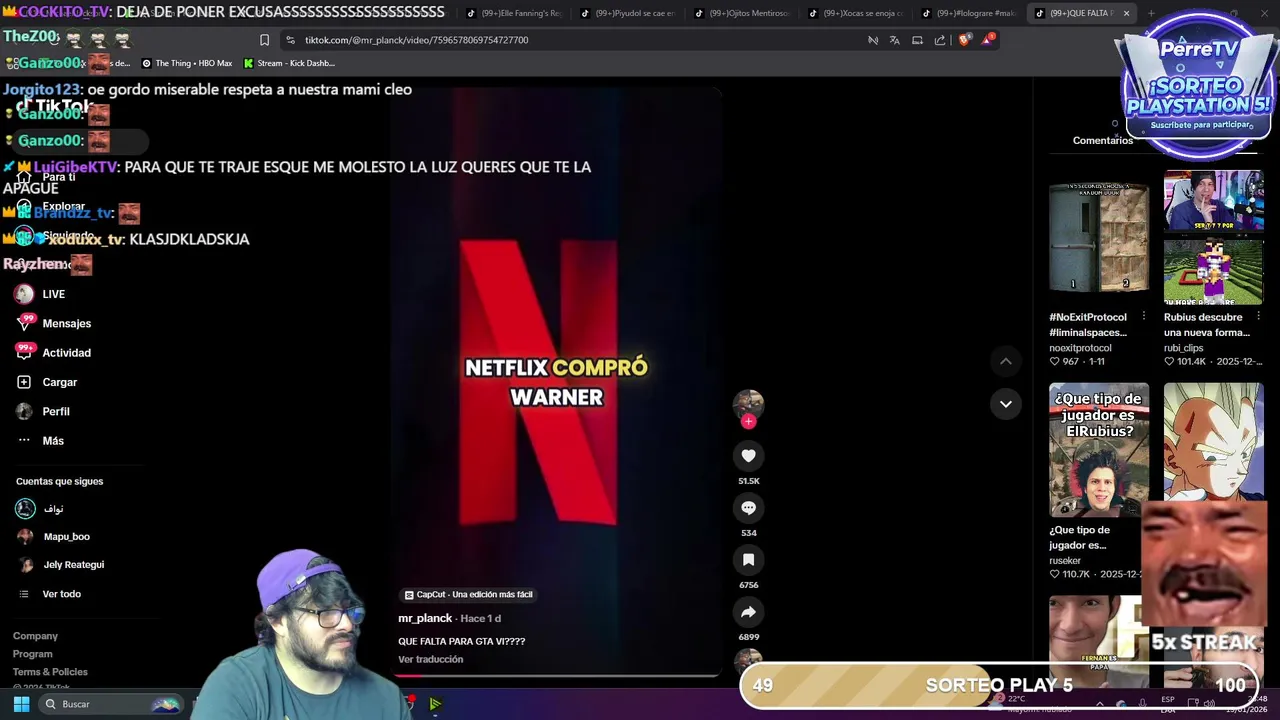Image resolution: width=1280 pixels, height=720 pixels.
Task: Switch to the Elle Fanning's TikTok tab
Action: (514, 13)
